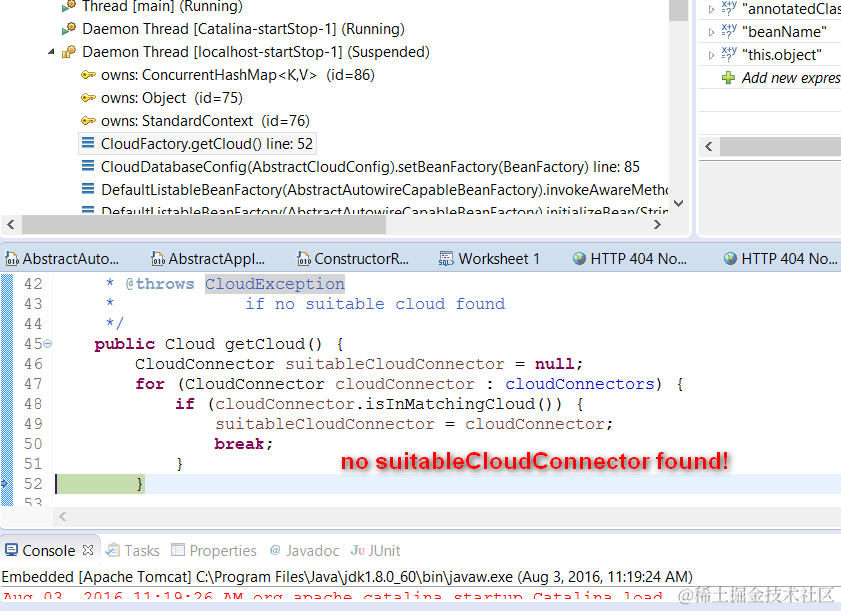This screenshot has width=841, height=611.
Task: Open the JUnit view tab
Action: 375,551
